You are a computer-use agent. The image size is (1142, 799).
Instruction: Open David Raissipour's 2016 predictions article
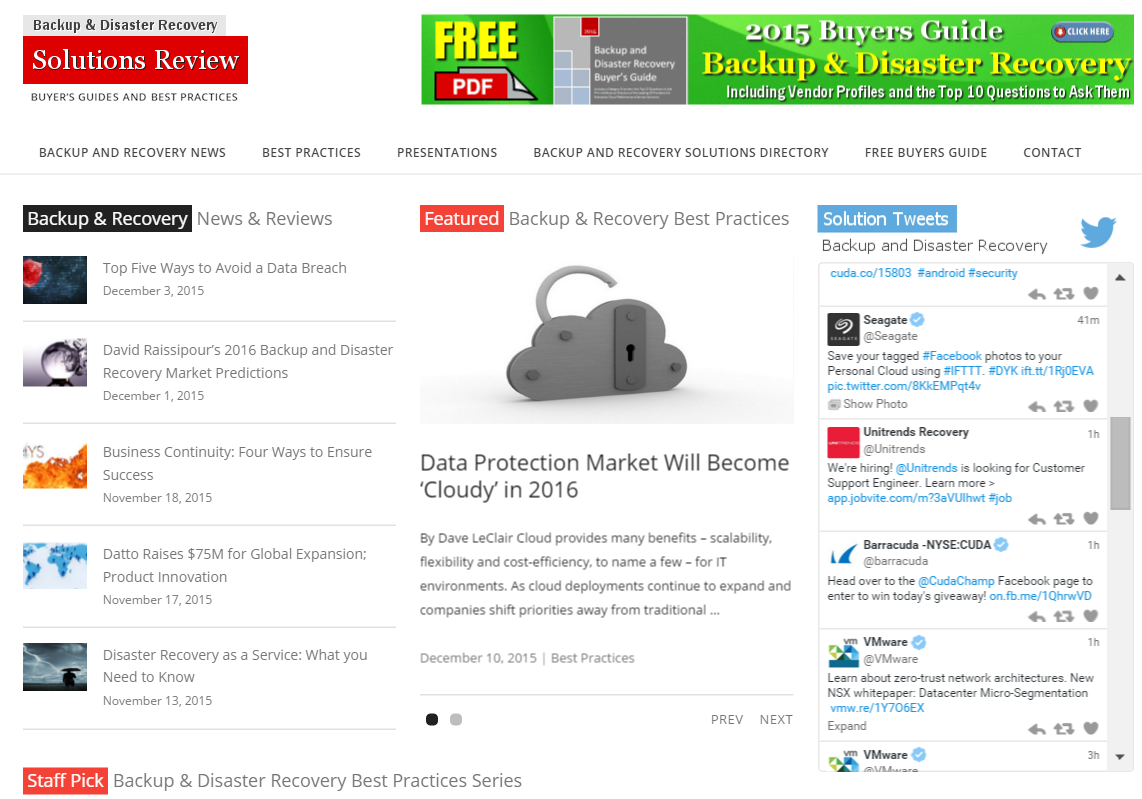coord(248,361)
